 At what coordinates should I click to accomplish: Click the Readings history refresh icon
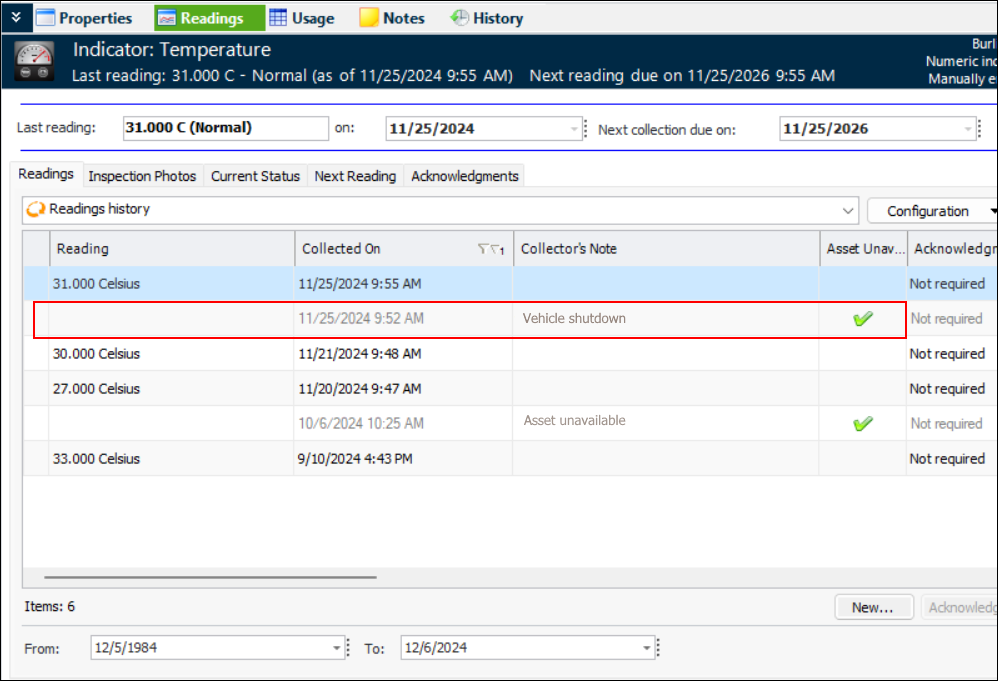(x=36, y=210)
